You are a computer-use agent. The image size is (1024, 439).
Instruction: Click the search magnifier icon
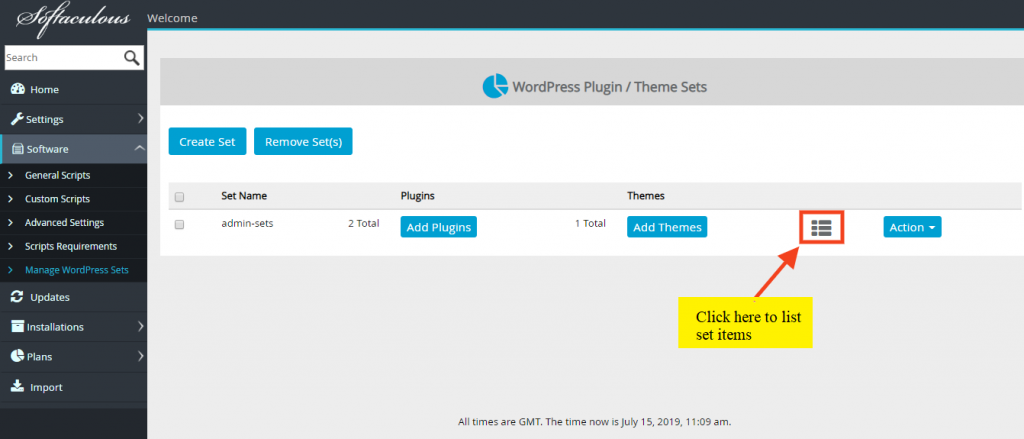point(132,57)
